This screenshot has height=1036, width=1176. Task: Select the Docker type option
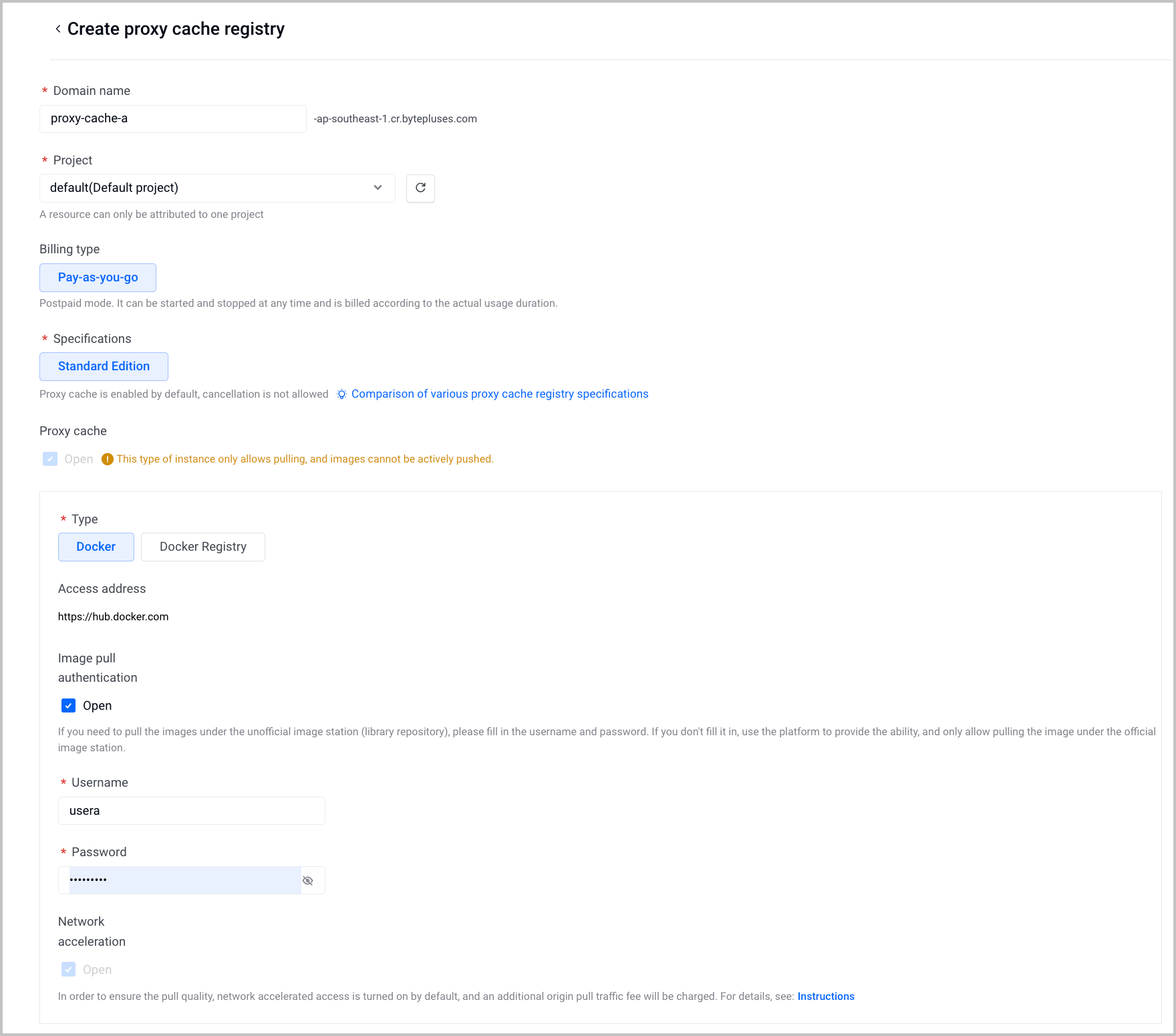[x=96, y=547]
